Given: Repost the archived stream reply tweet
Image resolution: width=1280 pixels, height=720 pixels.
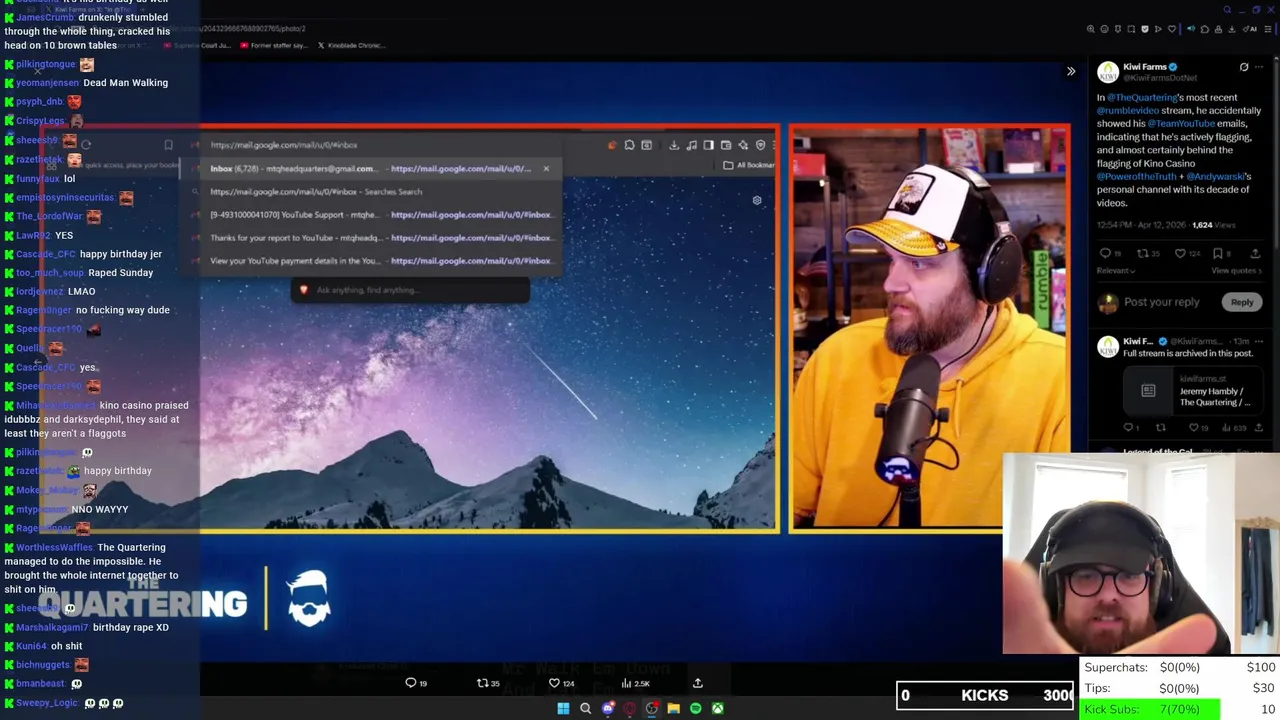Looking at the screenshot, I should coord(1161,428).
